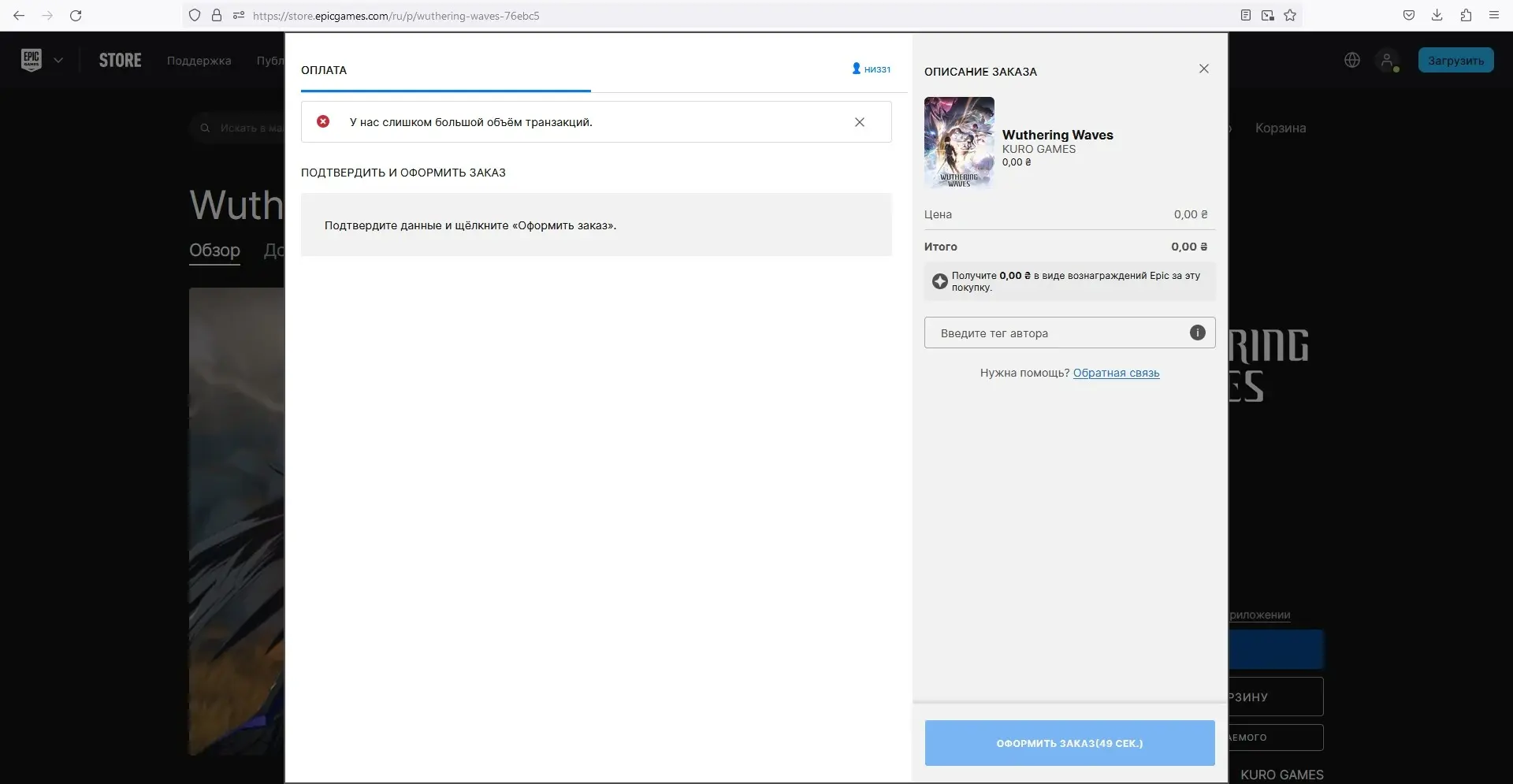The image size is (1513, 784).
Task: Toggle reader view icon
Action: coord(1246,15)
